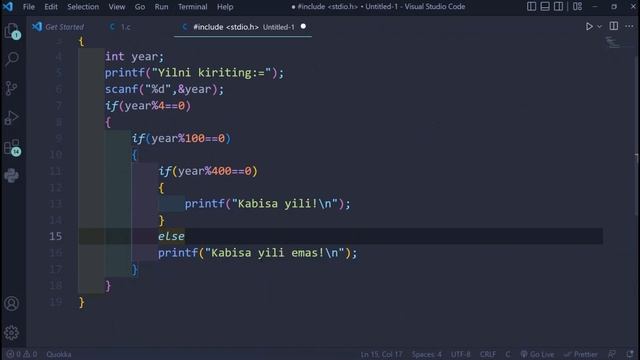Open the View menu
Viewport: 640px width, 360px height.
click(x=117, y=7)
